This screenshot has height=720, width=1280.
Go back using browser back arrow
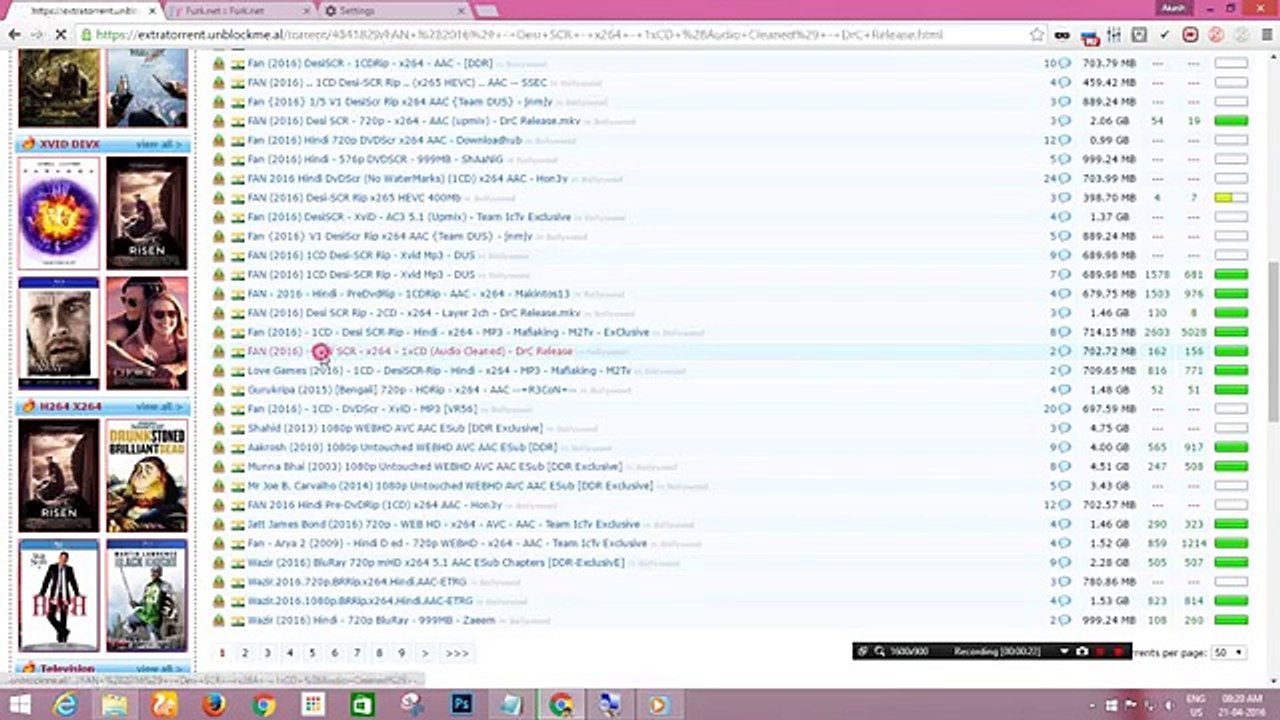point(14,34)
